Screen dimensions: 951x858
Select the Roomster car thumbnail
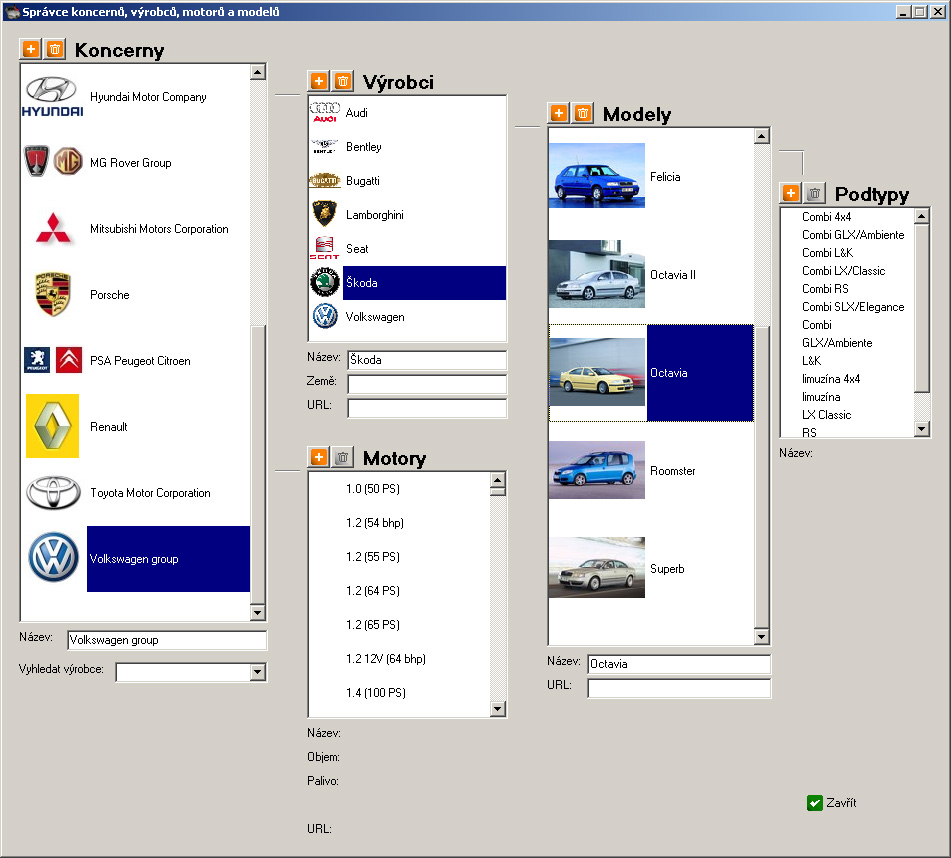coord(596,470)
